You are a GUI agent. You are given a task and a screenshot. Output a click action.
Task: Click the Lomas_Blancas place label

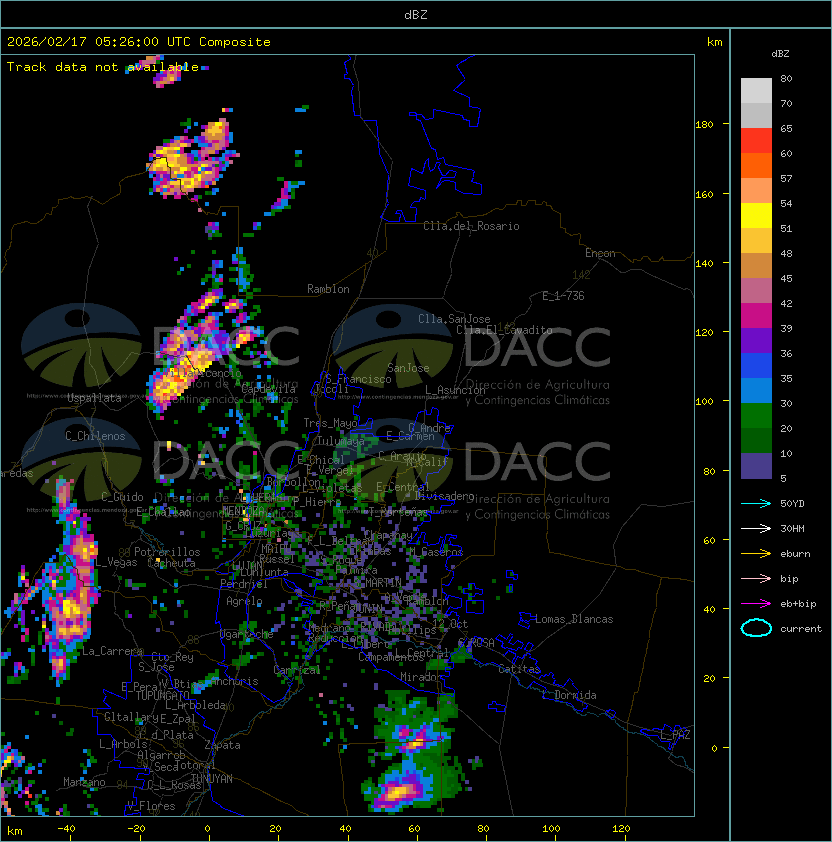pos(574,619)
